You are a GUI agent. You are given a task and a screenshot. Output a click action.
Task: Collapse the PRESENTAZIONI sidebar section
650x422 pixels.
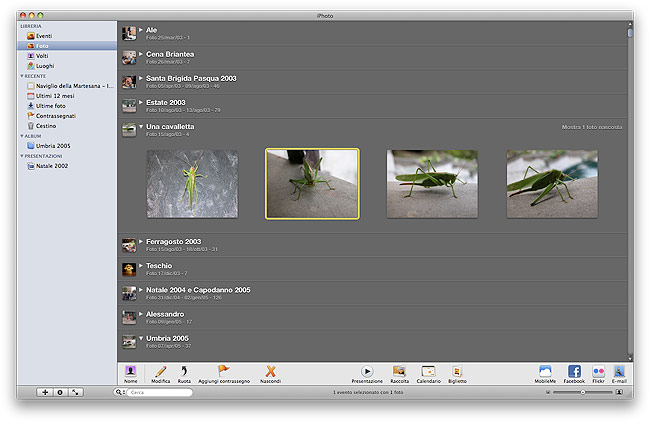click(22, 156)
